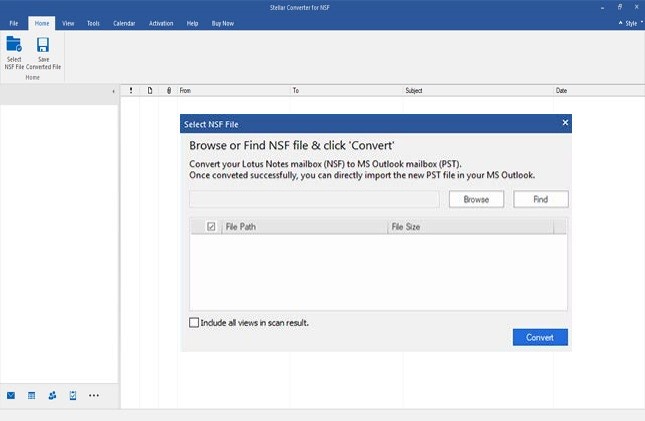Click the NSF file path input field
The image size is (645, 421).
(314, 199)
